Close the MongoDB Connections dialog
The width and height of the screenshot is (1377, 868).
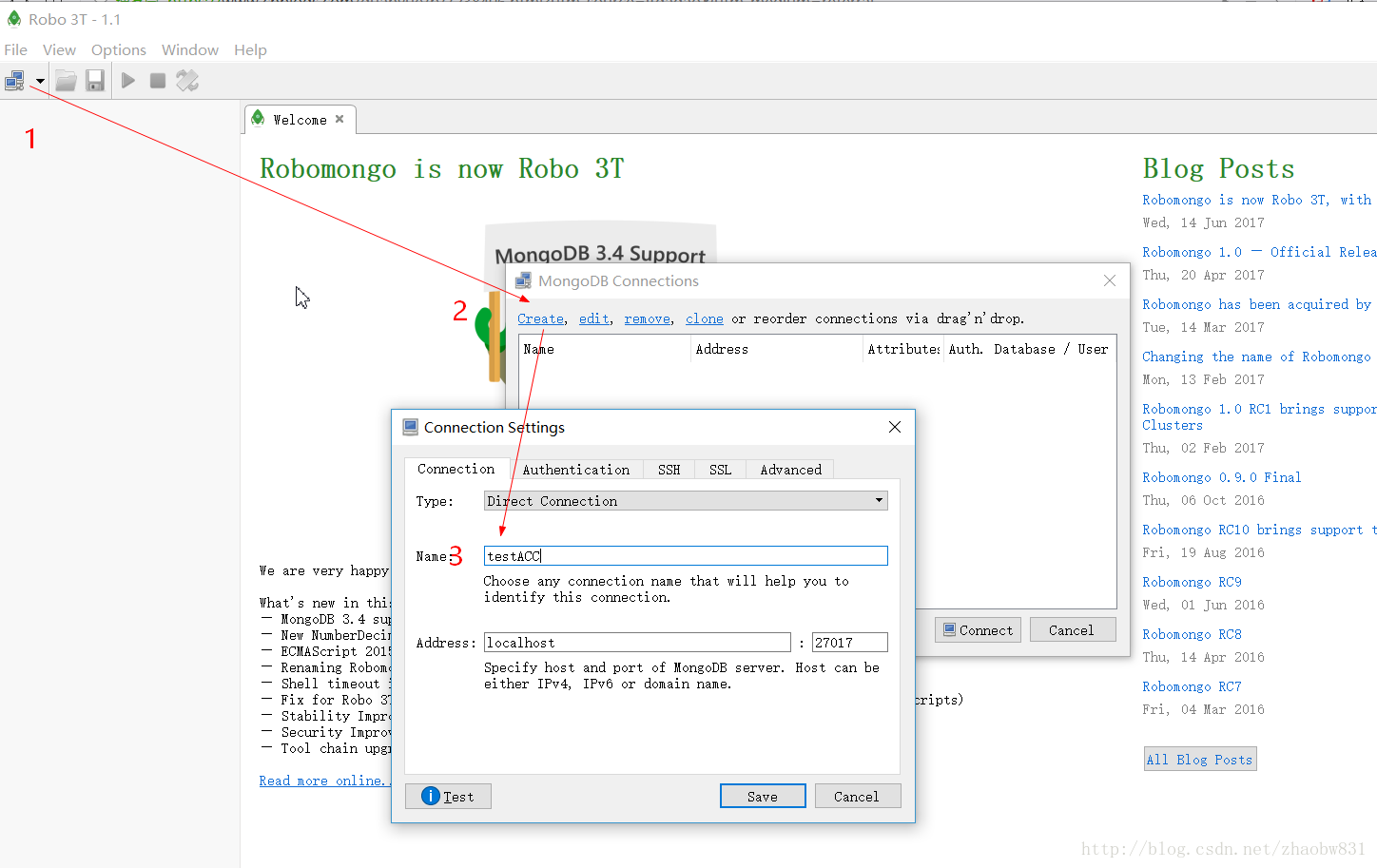[x=1110, y=280]
